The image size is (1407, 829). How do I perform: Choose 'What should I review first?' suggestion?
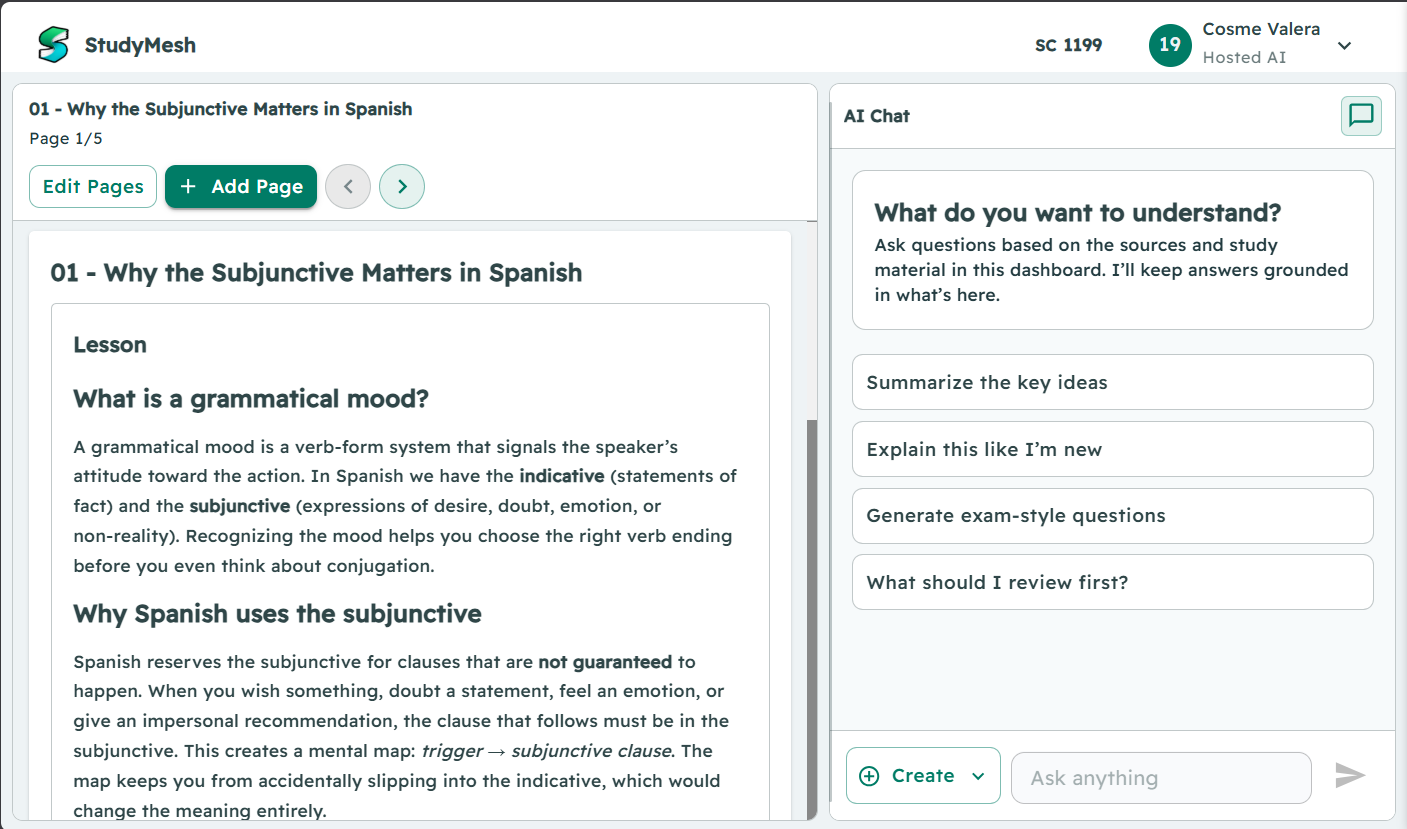pyautogui.click(x=1112, y=582)
